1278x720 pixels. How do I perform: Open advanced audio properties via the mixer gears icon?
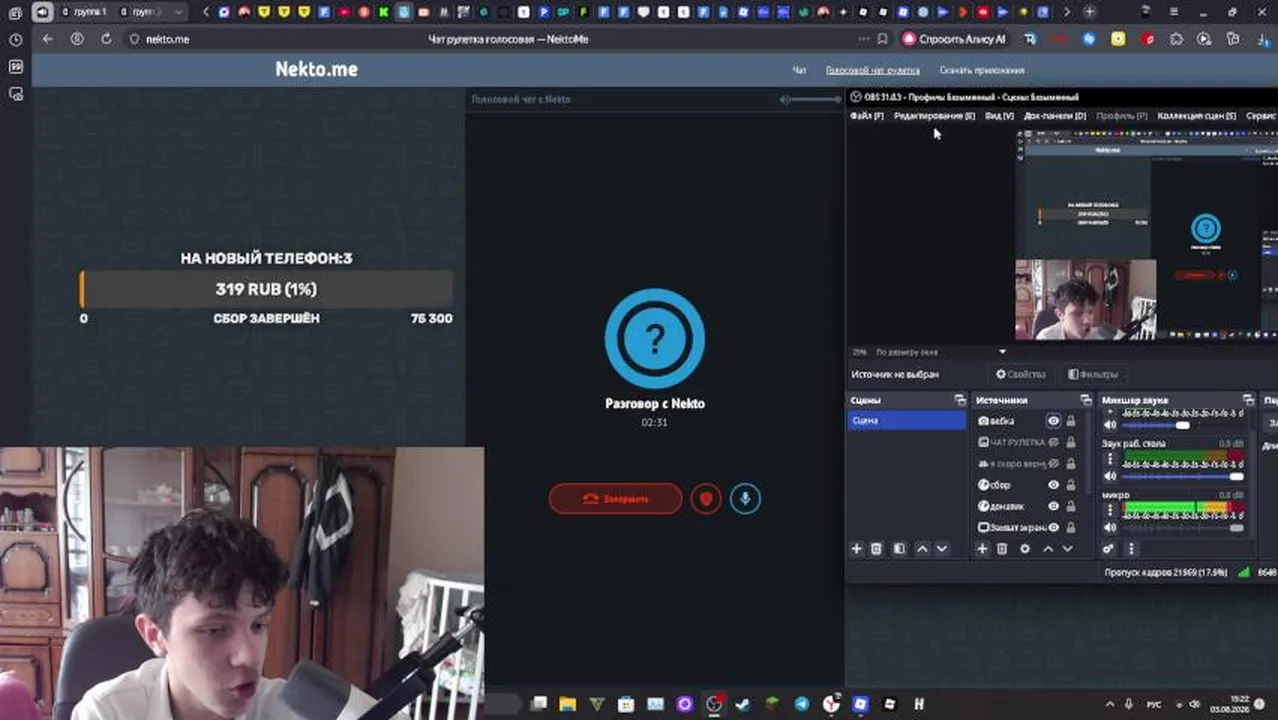click(1108, 549)
